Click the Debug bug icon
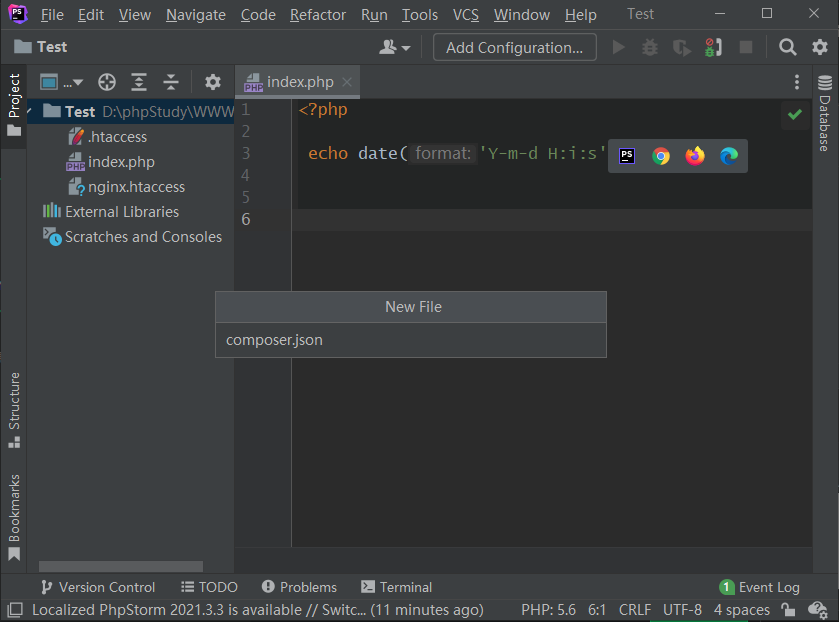The height and width of the screenshot is (622, 839). pyautogui.click(x=650, y=48)
